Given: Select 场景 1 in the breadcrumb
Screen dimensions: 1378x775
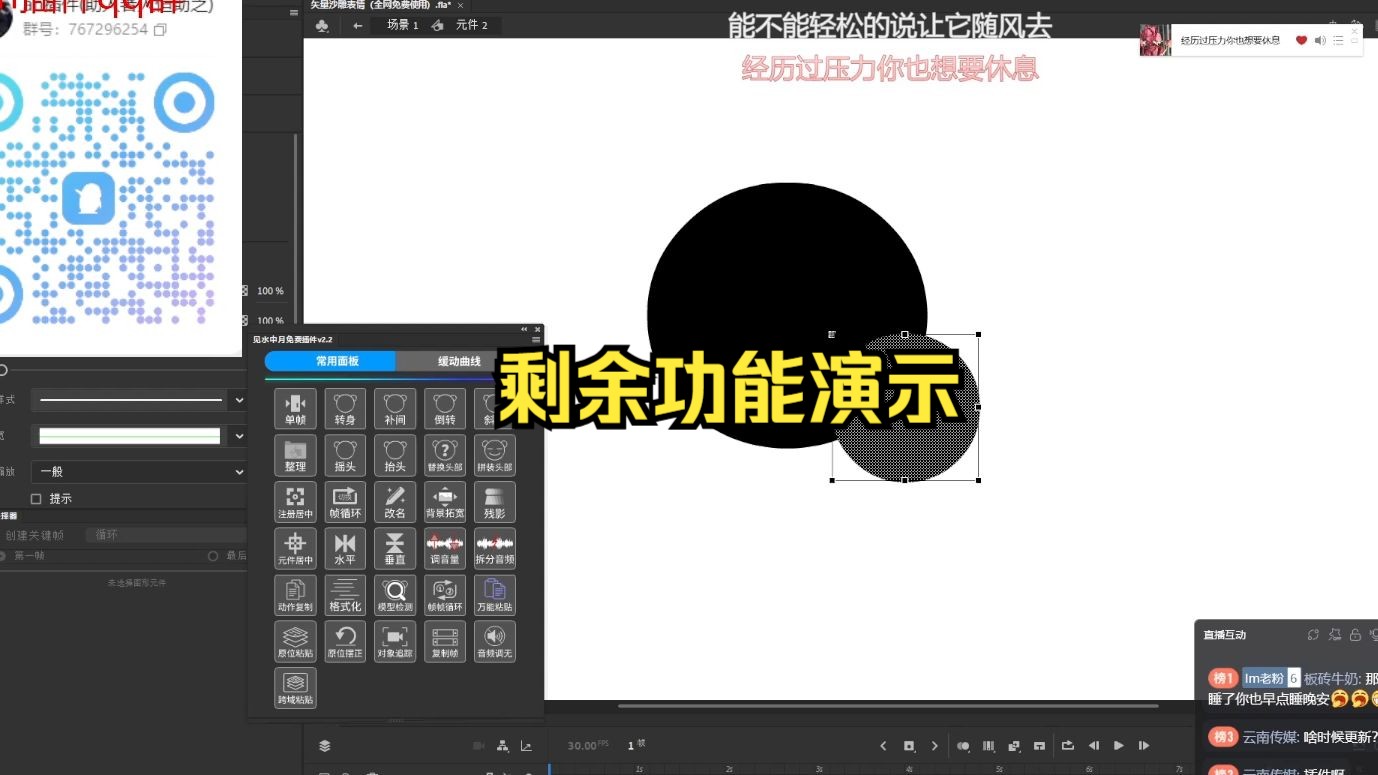Looking at the screenshot, I should (403, 25).
